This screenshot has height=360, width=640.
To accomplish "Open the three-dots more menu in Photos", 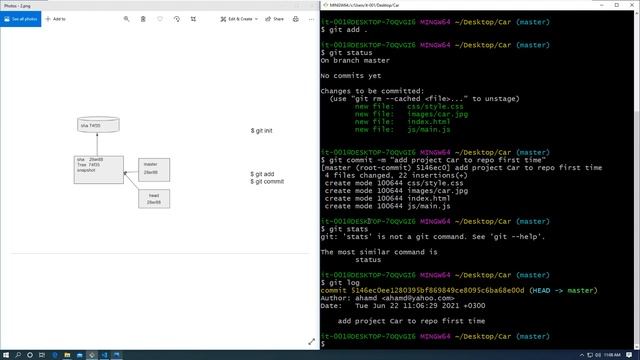I will click(x=311, y=19).
